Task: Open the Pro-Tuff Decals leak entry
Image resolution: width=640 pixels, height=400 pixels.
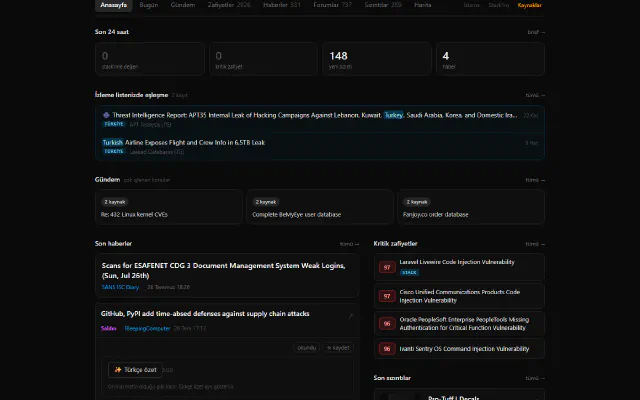Action: click(459, 395)
